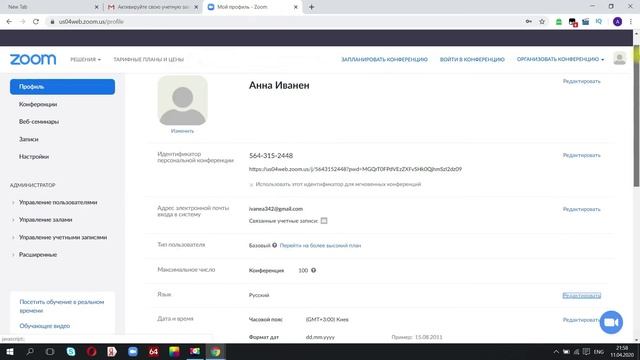Close the New Tab browser tab

(97, 7)
